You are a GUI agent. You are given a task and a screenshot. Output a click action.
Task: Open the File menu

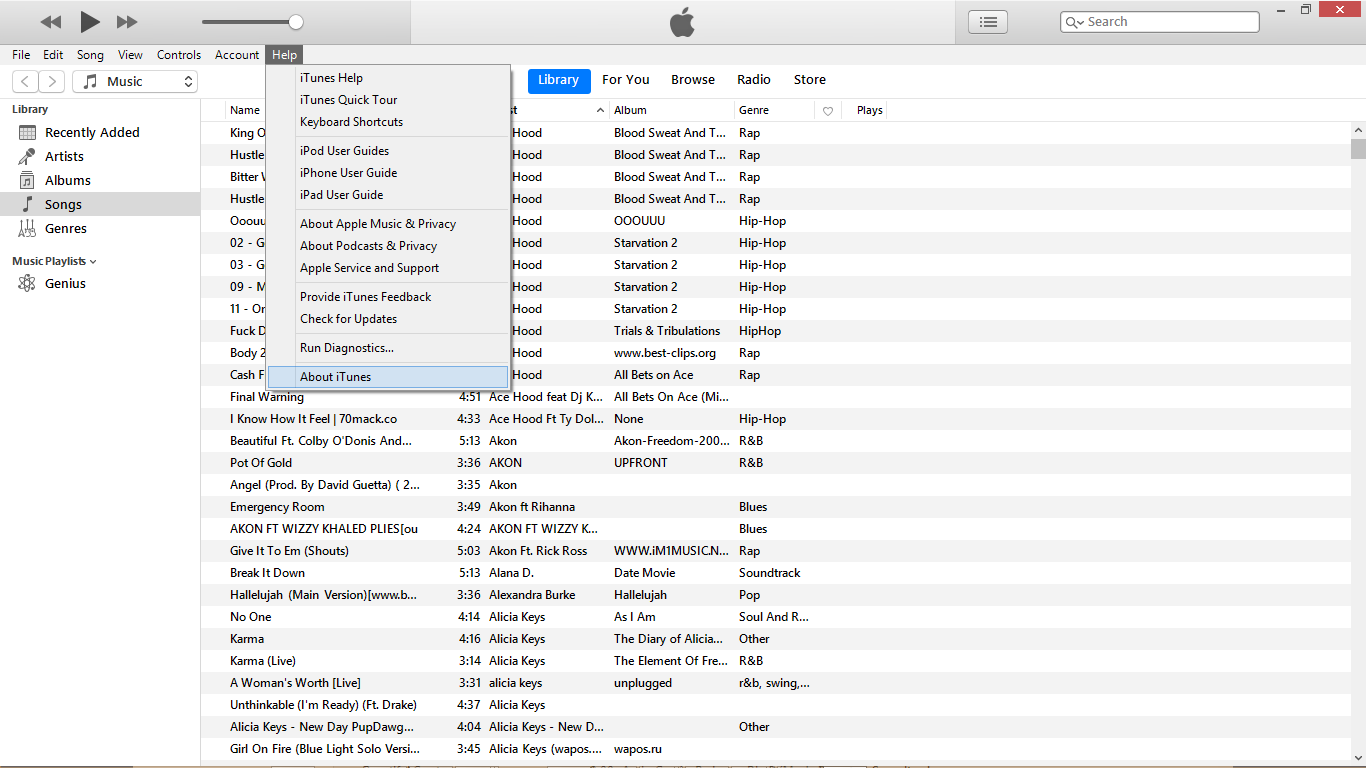click(x=21, y=55)
